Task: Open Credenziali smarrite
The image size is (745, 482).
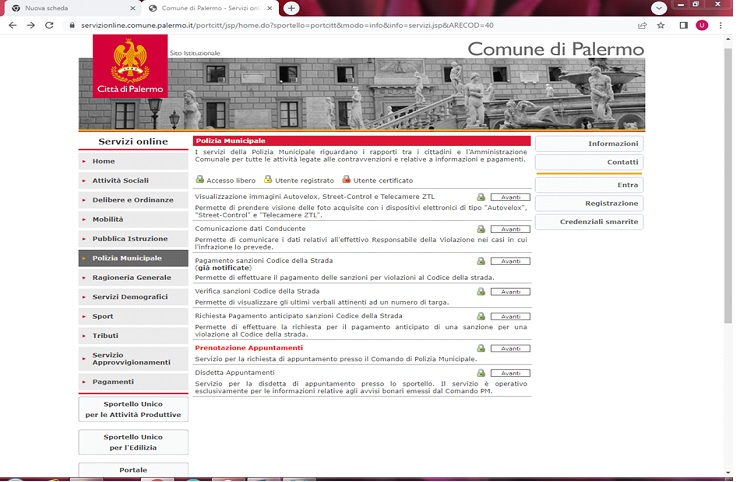Action: click(x=589, y=222)
